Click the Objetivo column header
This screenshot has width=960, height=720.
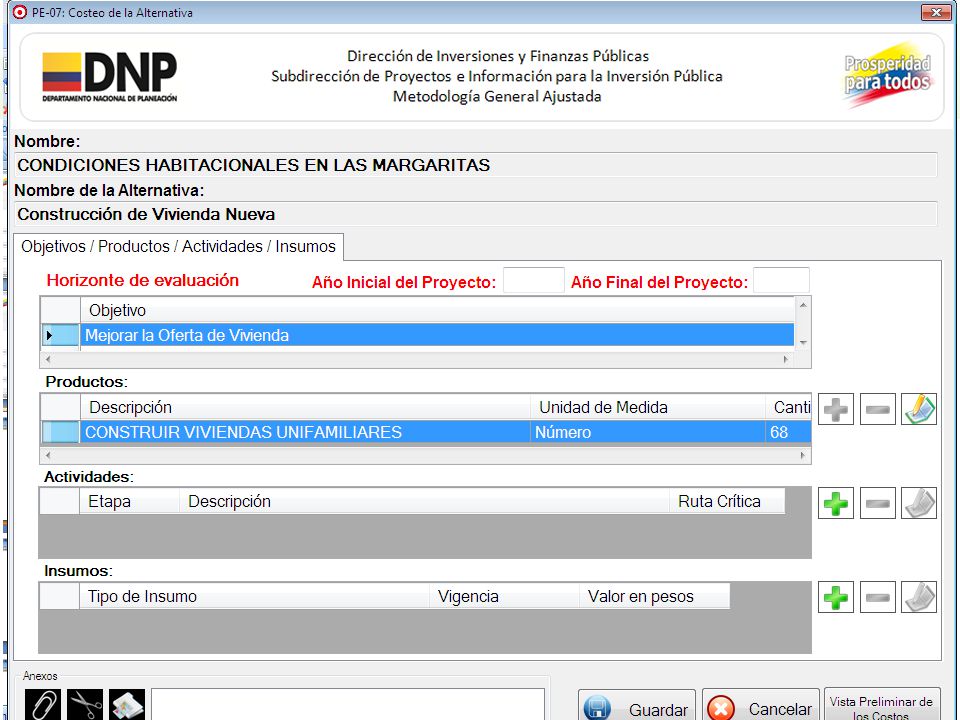click(x=437, y=310)
